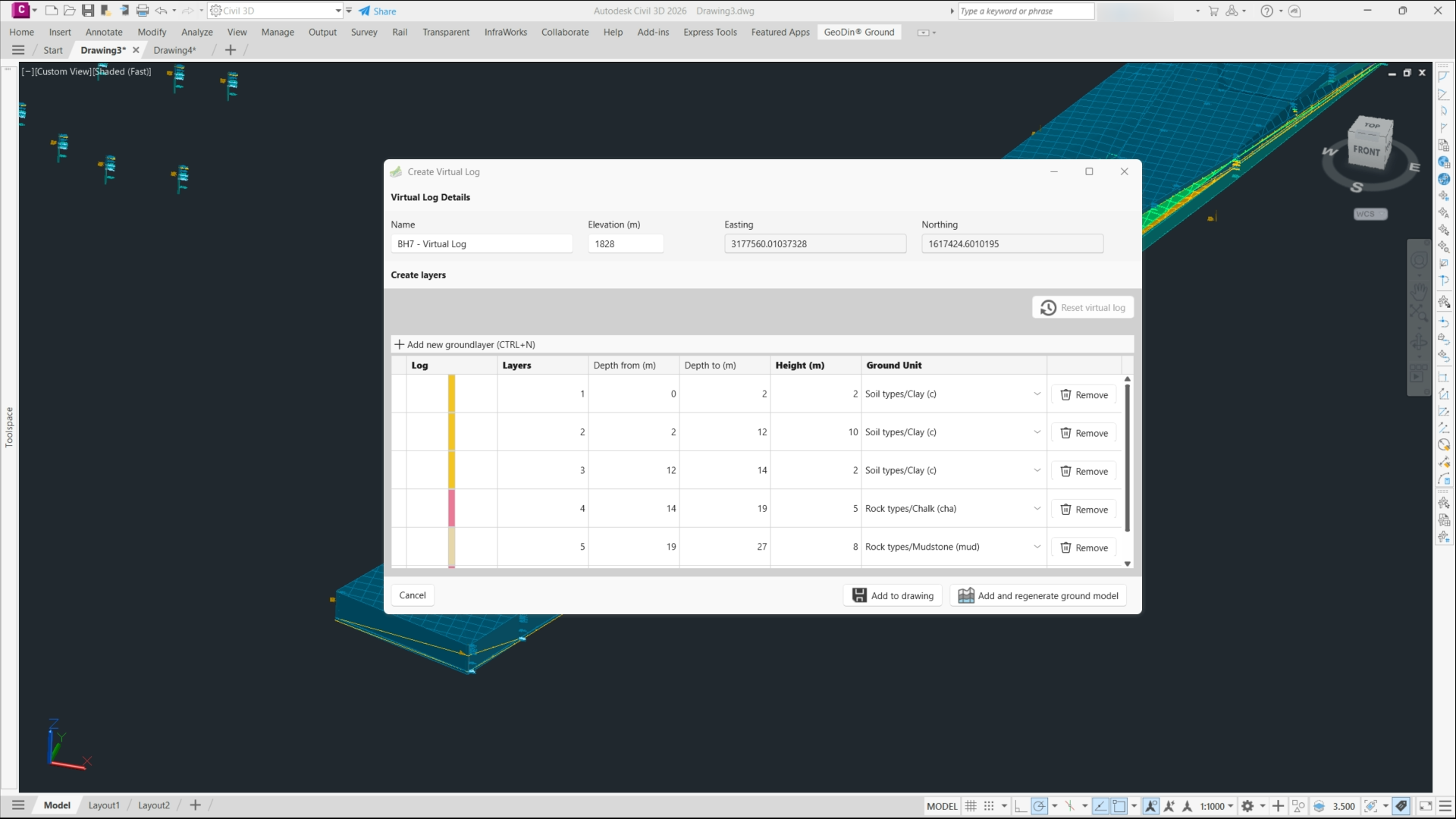
Task: Click the Share paper-plane icon
Action: tap(365, 11)
